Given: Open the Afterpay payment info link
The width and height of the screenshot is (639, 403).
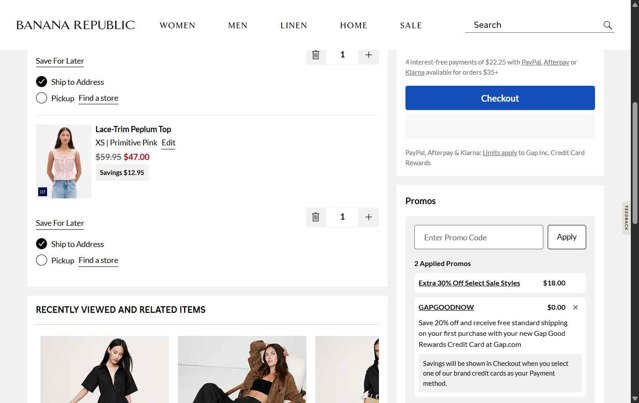Looking at the screenshot, I should click(x=556, y=62).
